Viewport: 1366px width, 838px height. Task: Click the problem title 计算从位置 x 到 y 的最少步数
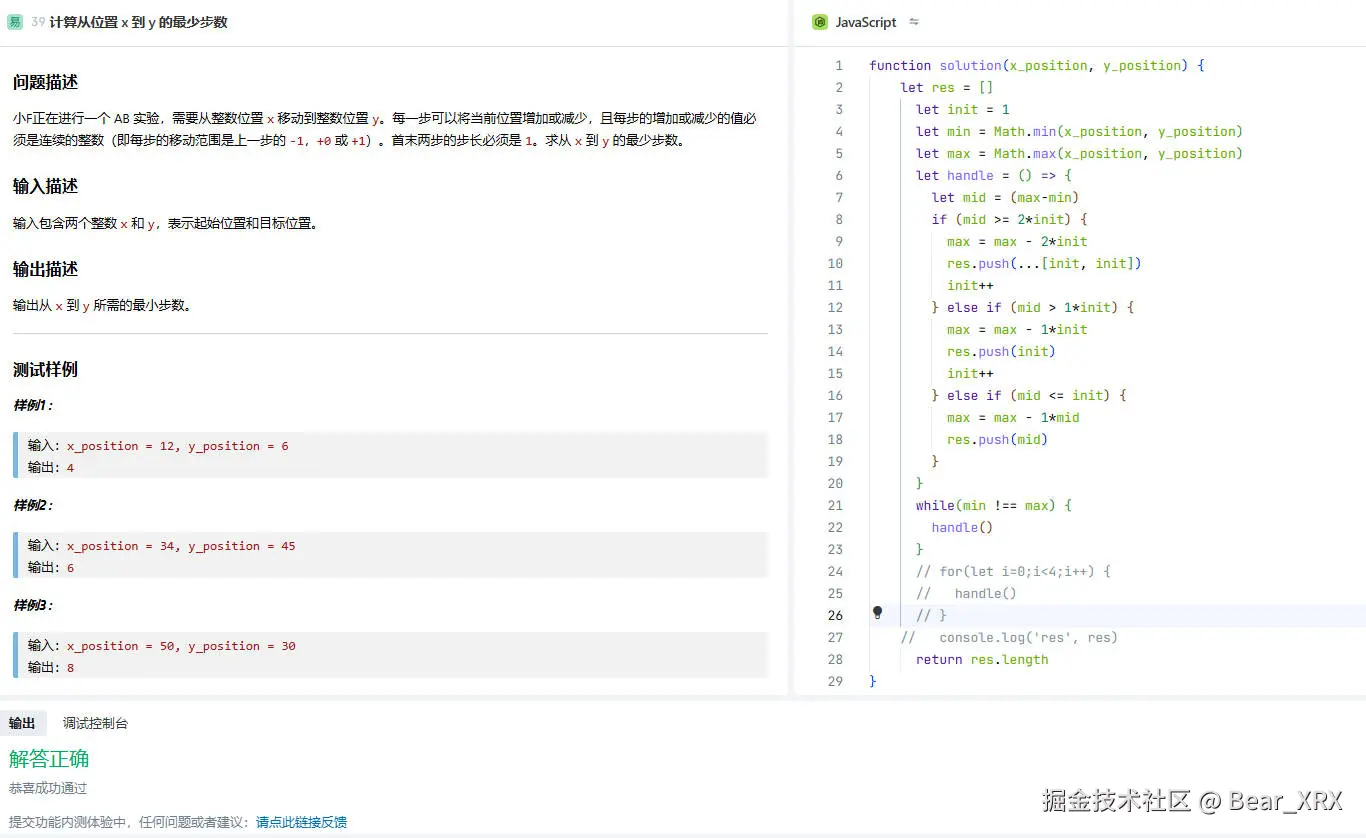[138, 22]
